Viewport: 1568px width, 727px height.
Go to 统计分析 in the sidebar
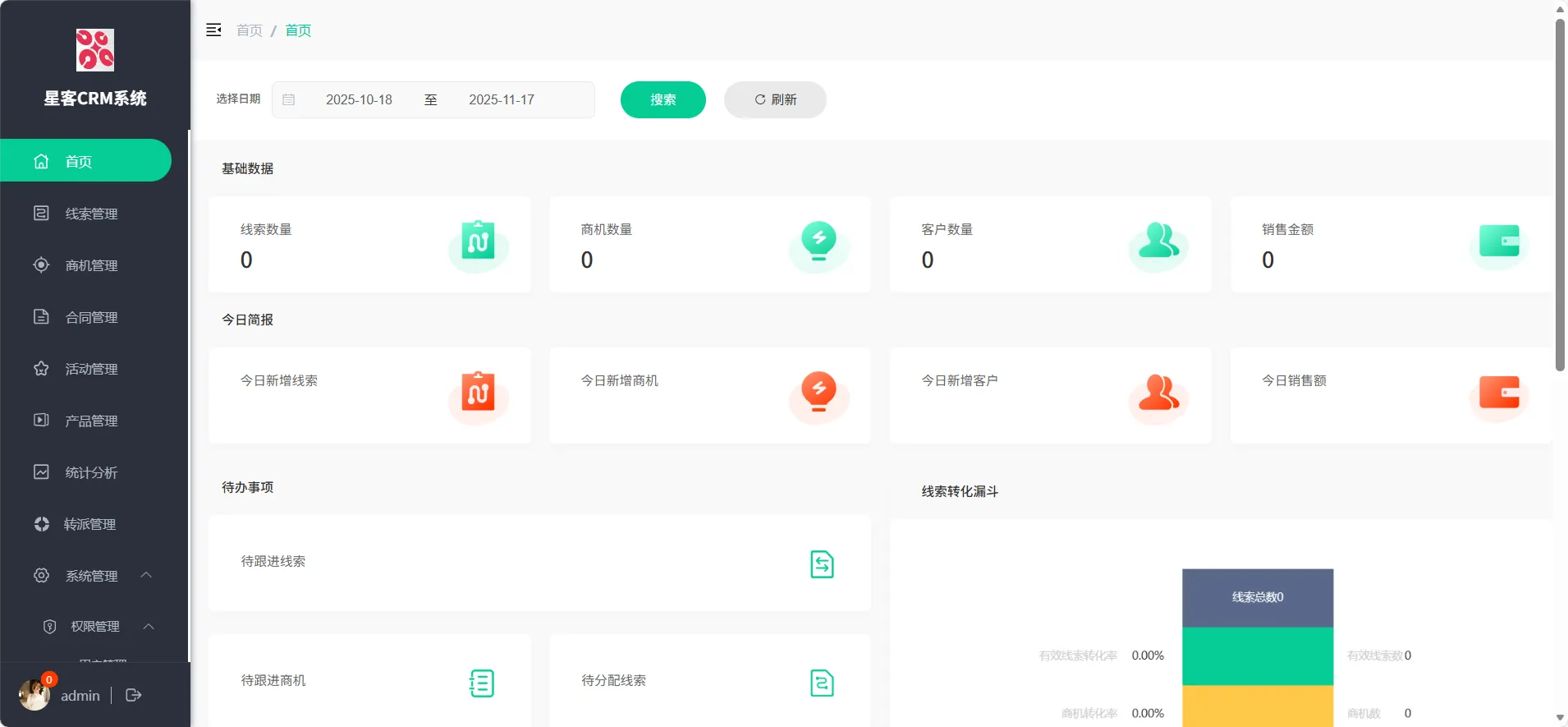91,472
